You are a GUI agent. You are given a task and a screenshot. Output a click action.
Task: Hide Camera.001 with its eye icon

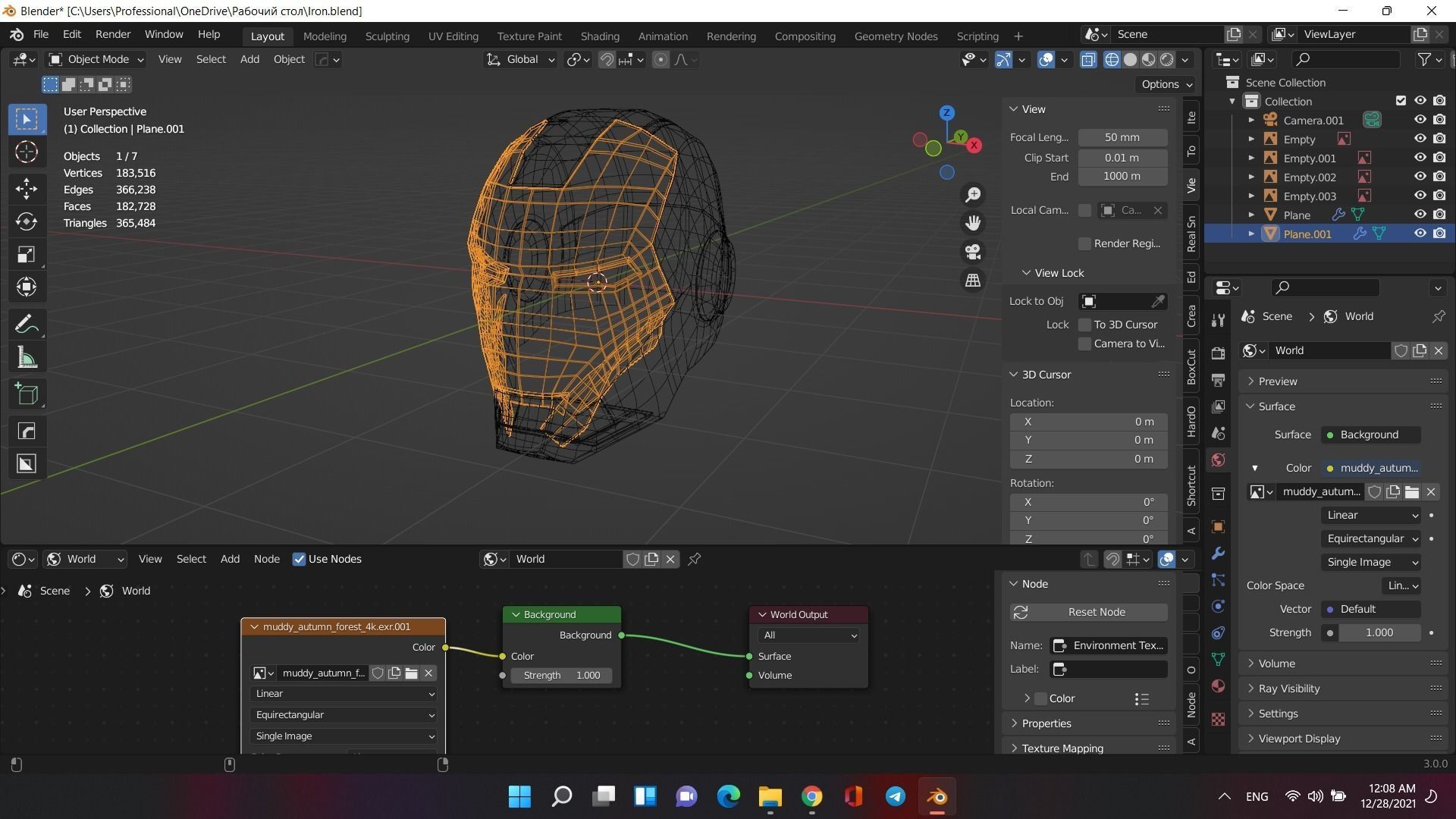coord(1420,120)
